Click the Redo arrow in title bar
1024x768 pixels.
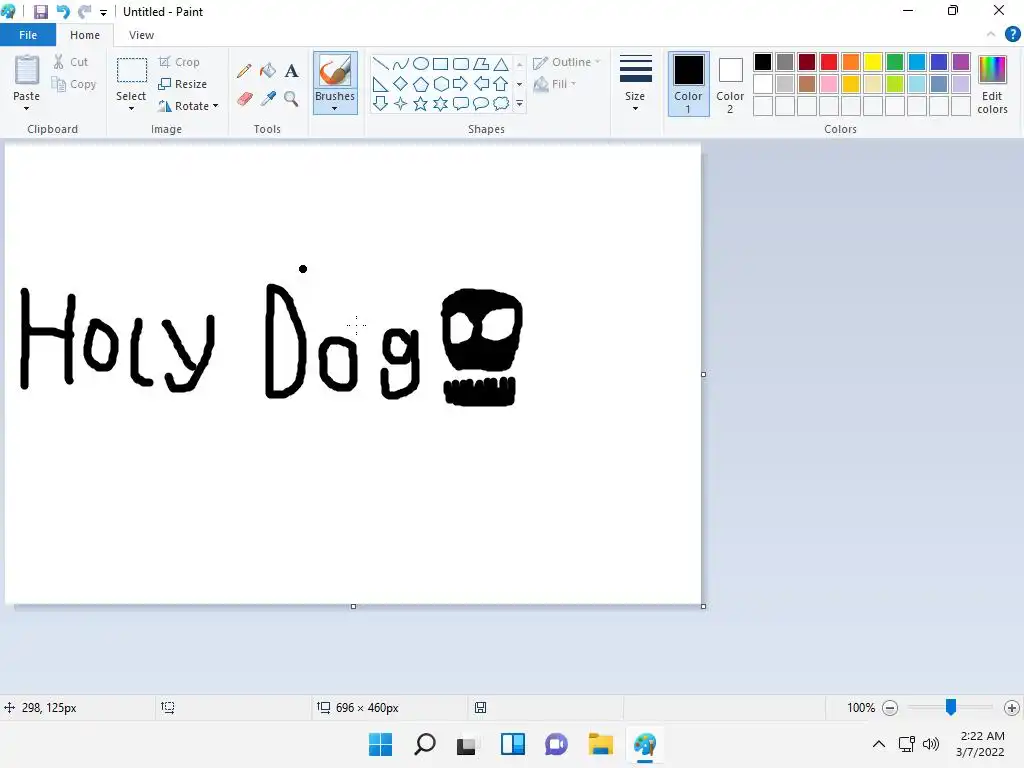pyautogui.click(x=85, y=12)
